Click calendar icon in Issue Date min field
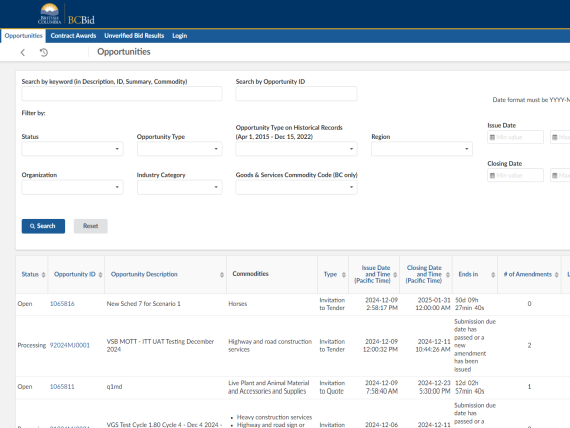The height and width of the screenshot is (428, 570). click(492, 137)
